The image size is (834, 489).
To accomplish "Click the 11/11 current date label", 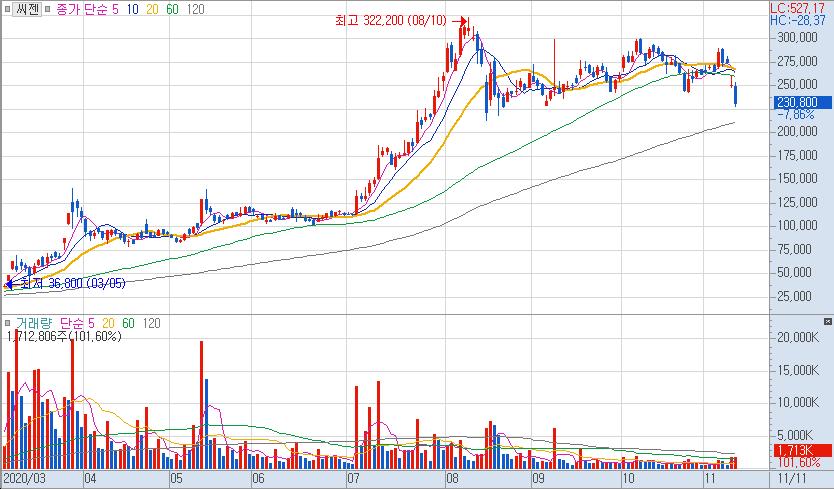I will point(793,478).
